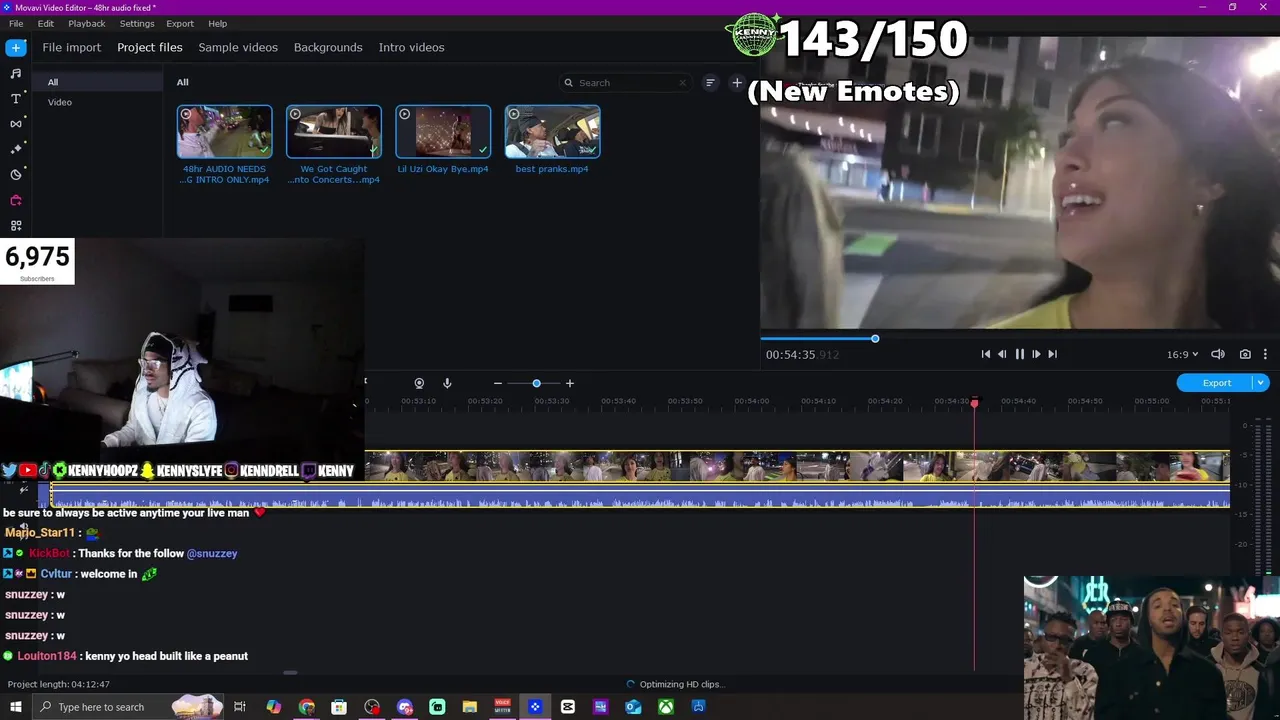Record video with the webcam icon
1280x720 pixels.
pos(419,383)
